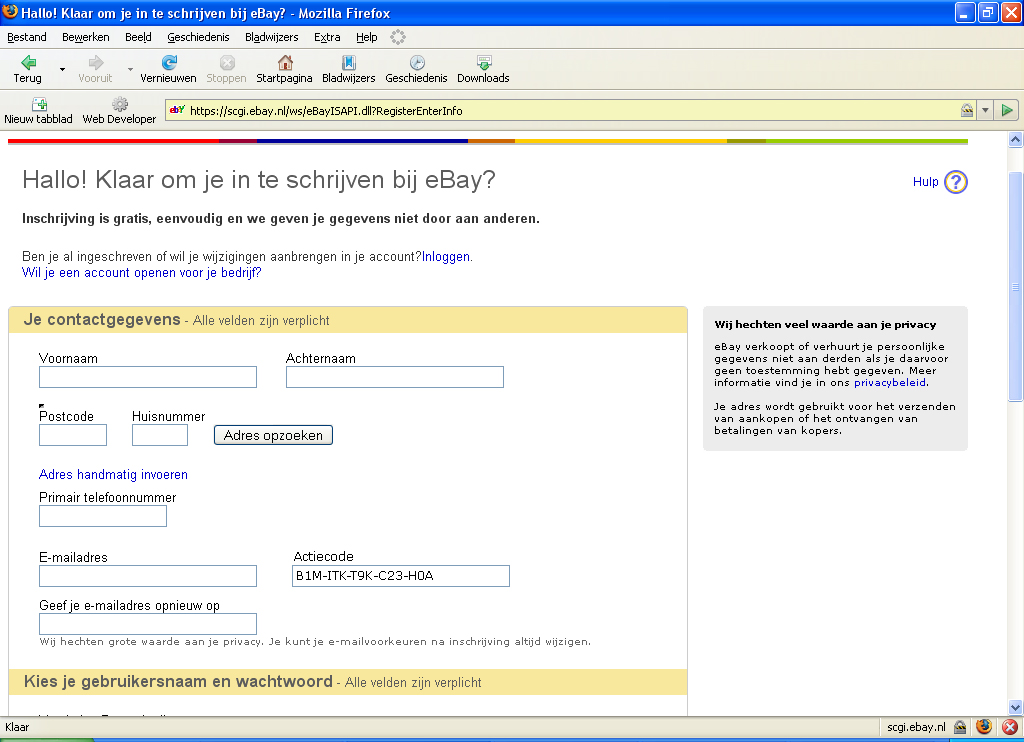Click green Go arrow beside address bar
The image size is (1024, 742).
pos(1007,111)
